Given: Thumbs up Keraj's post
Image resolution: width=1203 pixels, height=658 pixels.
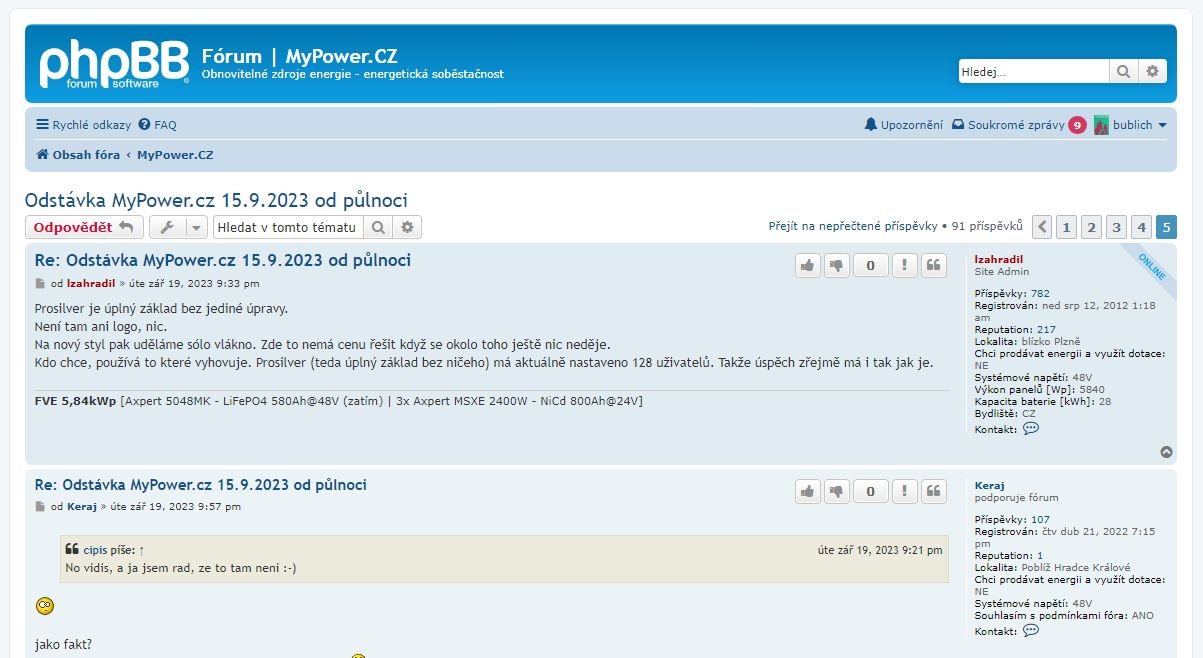Looking at the screenshot, I should coord(808,491).
